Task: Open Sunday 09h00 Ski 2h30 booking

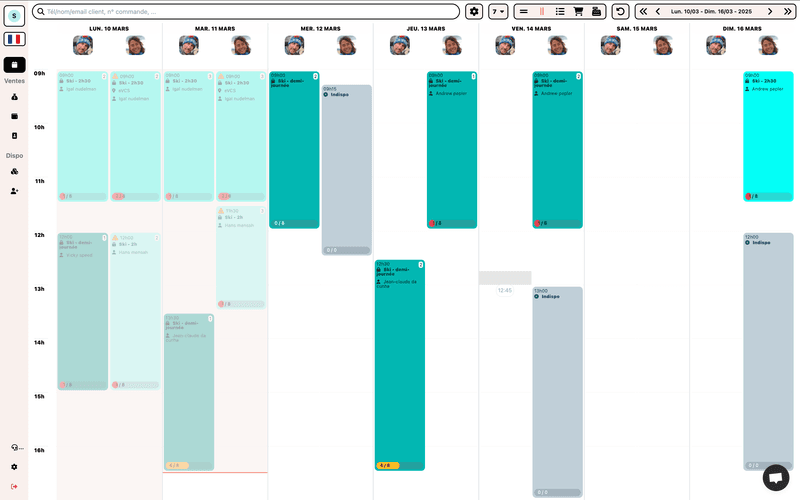Action: 768,136
